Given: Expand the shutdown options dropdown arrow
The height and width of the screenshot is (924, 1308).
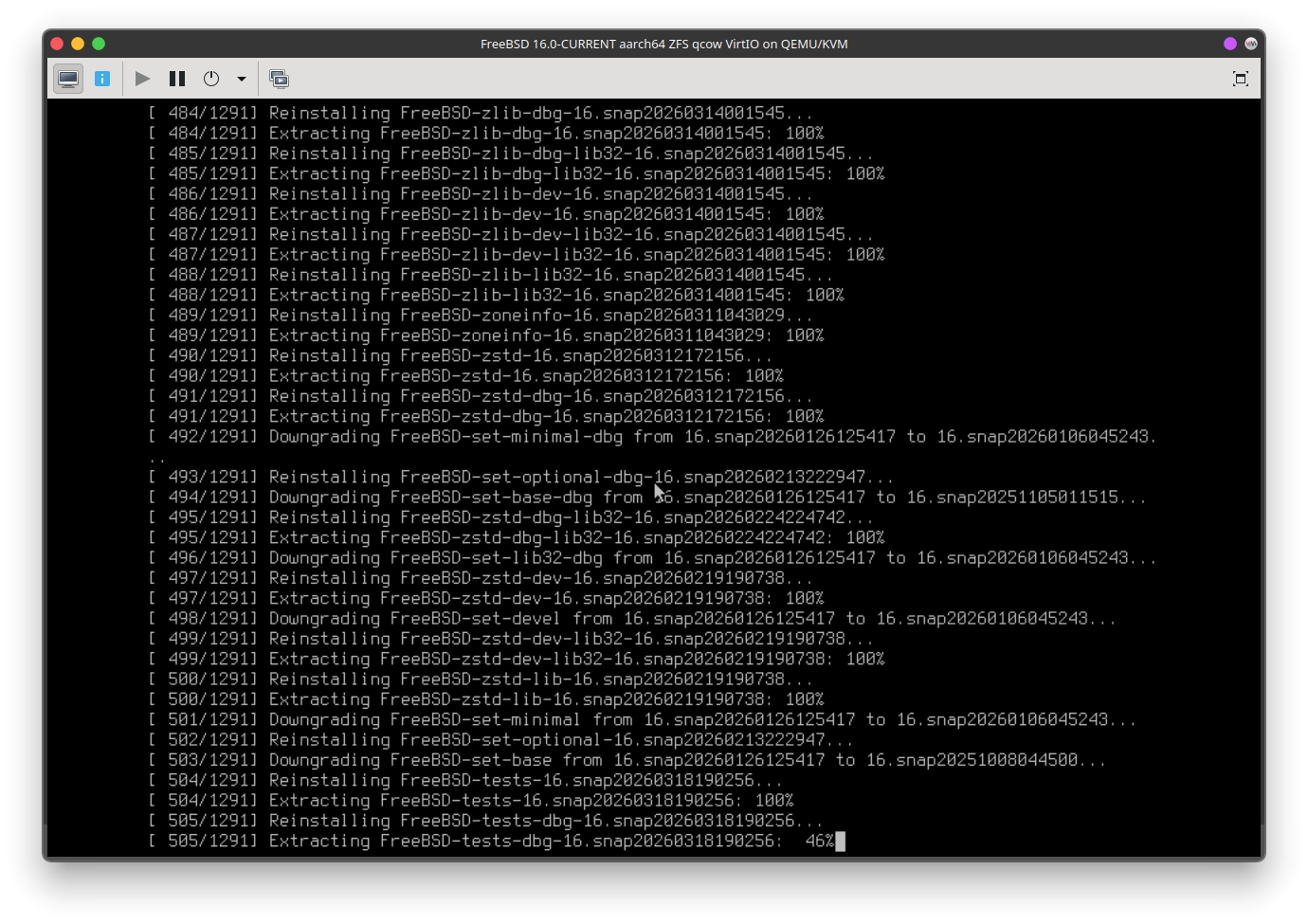Looking at the screenshot, I should click(242, 79).
